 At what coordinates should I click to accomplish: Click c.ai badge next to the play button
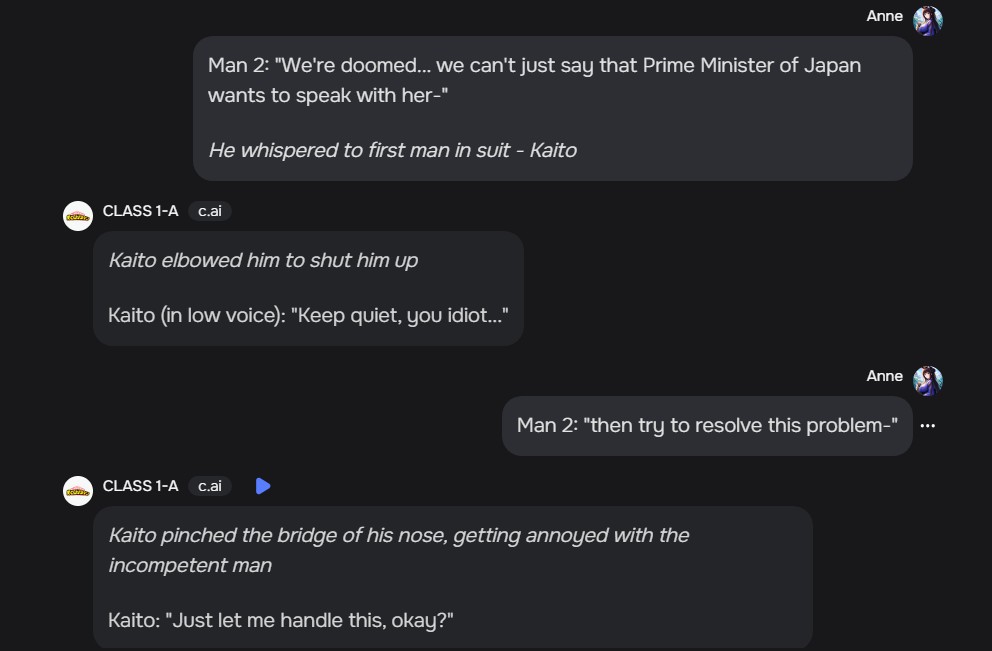coord(210,486)
